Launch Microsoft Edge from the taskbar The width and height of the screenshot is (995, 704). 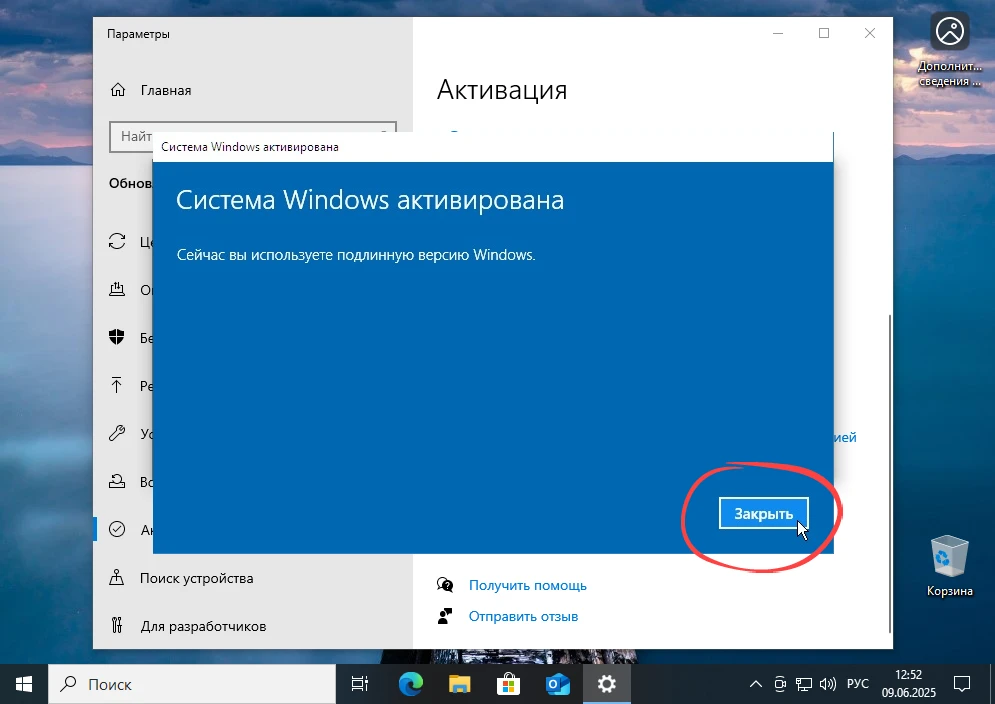[409, 684]
